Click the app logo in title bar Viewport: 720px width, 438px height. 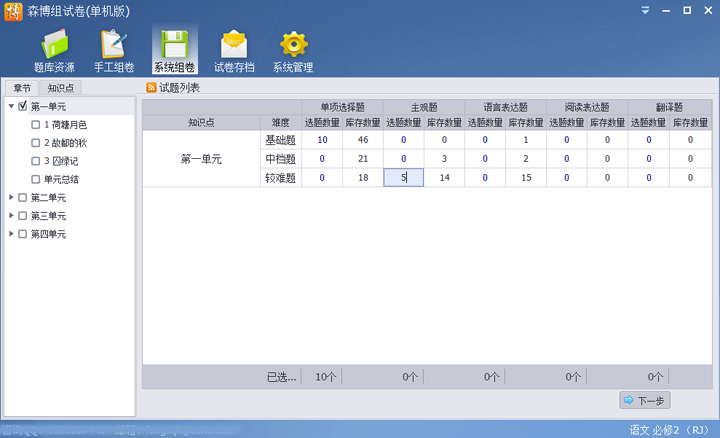click(x=14, y=11)
